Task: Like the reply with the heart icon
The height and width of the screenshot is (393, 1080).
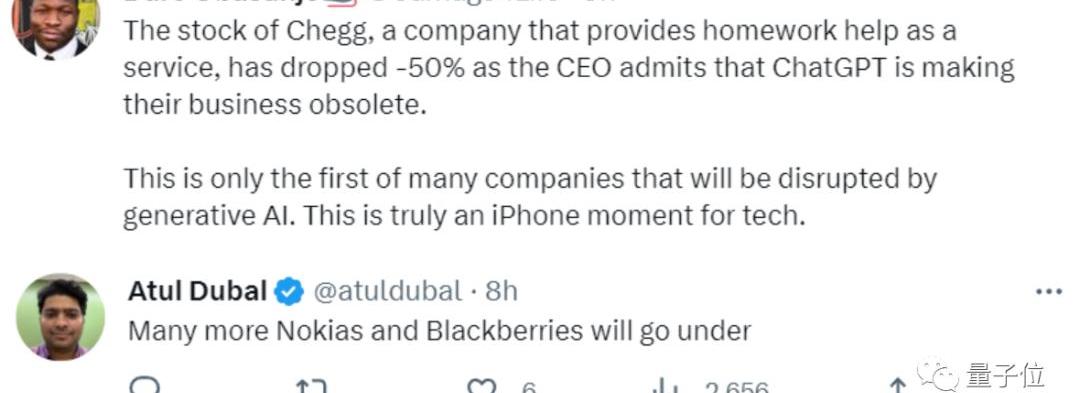Action: [481, 386]
